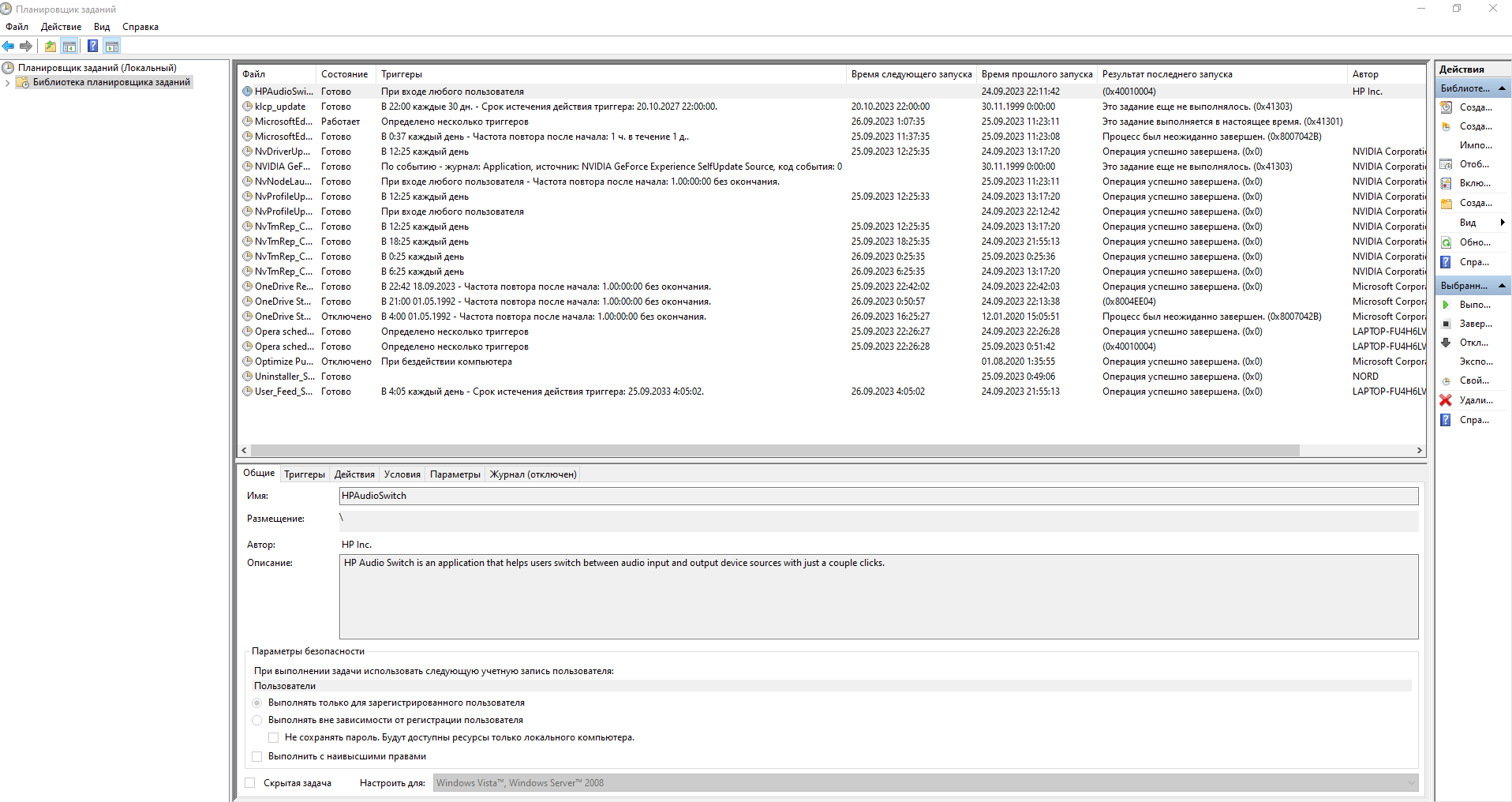The width and height of the screenshot is (1512, 802).
Task: Sort by Время следующего запуска column header
Action: click(x=911, y=74)
